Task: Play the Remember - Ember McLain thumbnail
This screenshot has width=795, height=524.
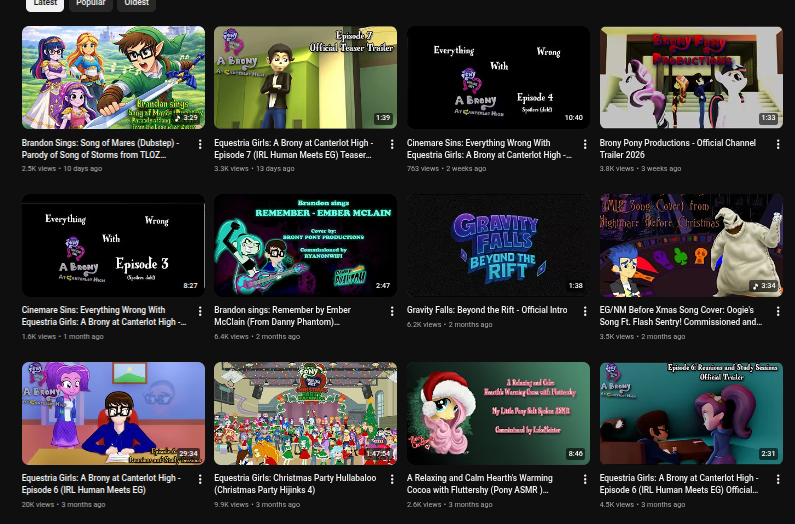Action: [x=305, y=246]
